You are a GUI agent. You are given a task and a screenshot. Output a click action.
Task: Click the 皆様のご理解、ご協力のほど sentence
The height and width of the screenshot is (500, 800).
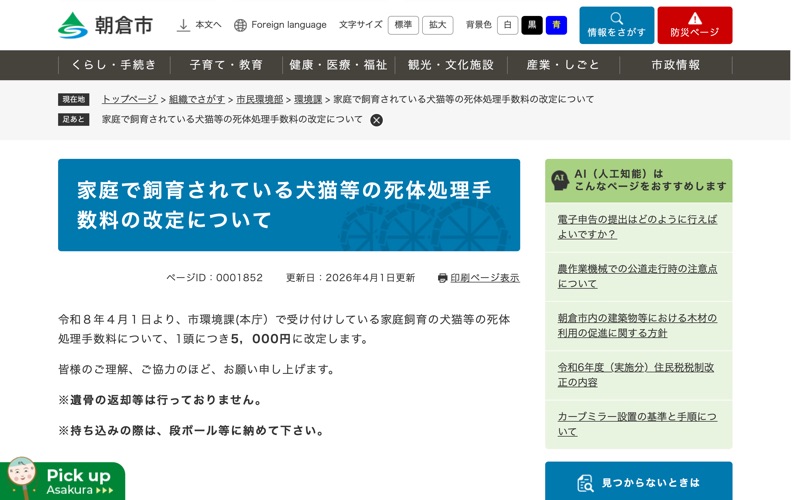point(197,369)
